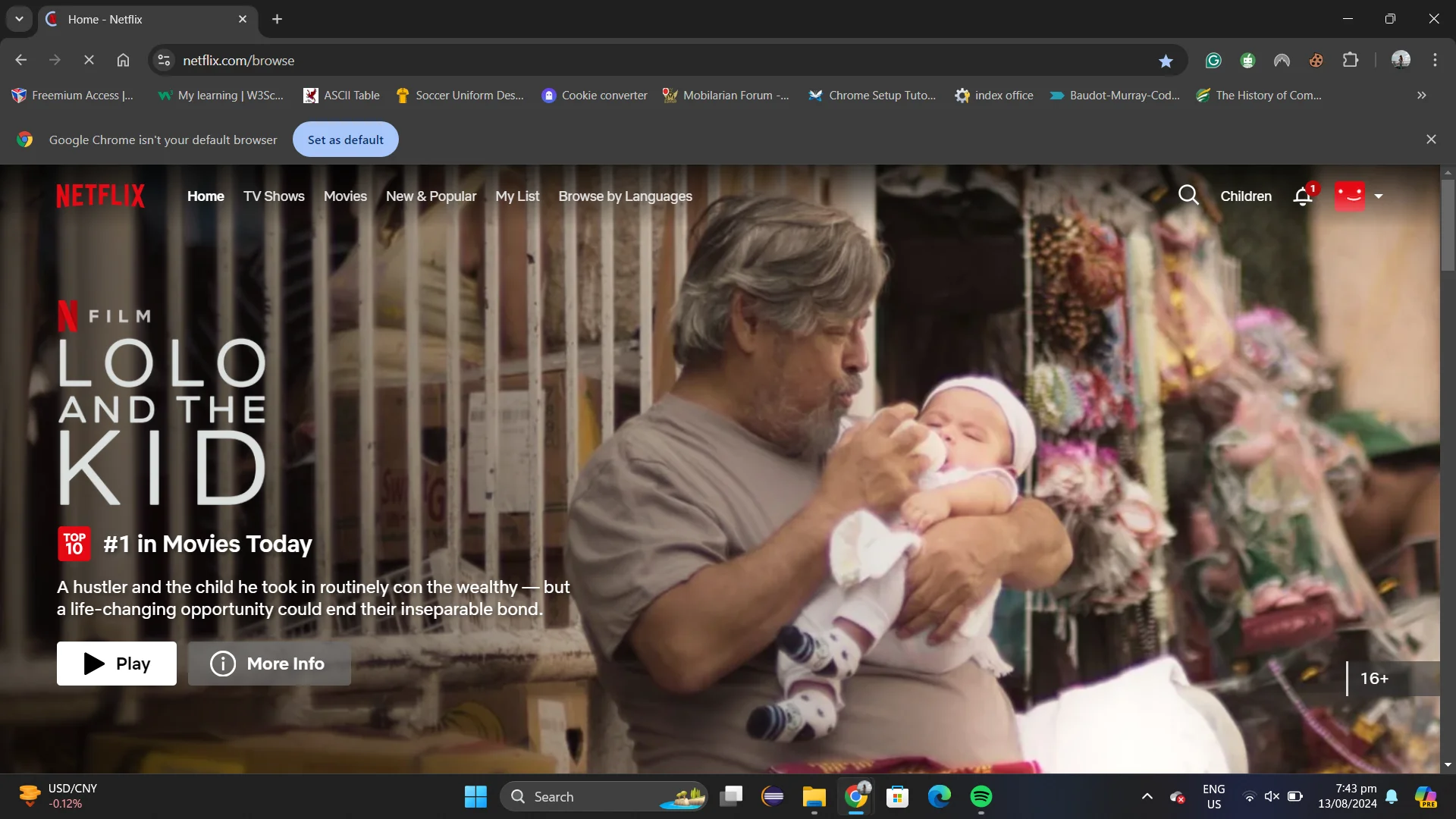The width and height of the screenshot is (1456, 819).
Task: Set Chrome as default browser
Action: click(x=345, y=140)
